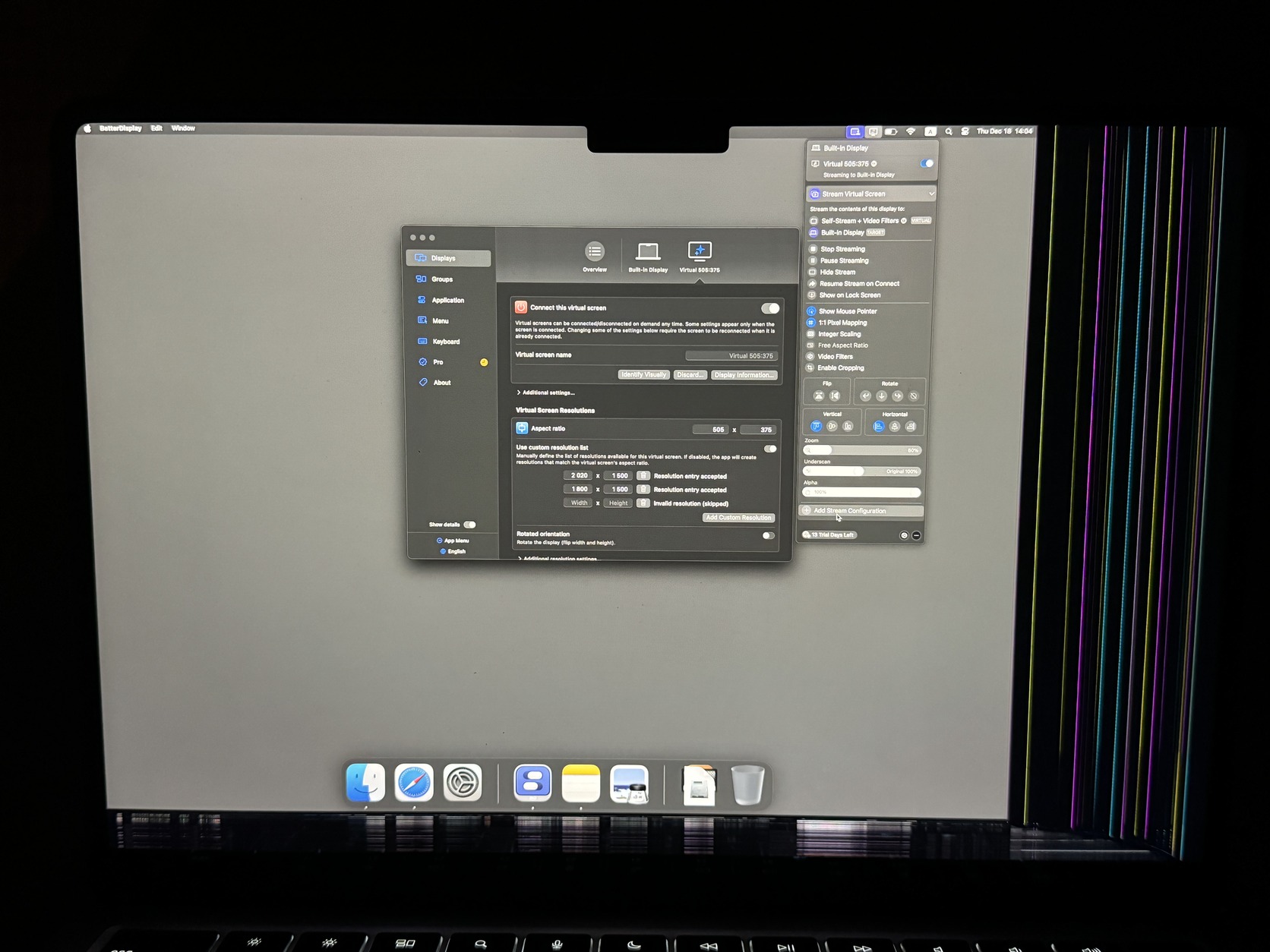
Task: Toggle Connect this virtual screen switch
Action: click(770, 308)
